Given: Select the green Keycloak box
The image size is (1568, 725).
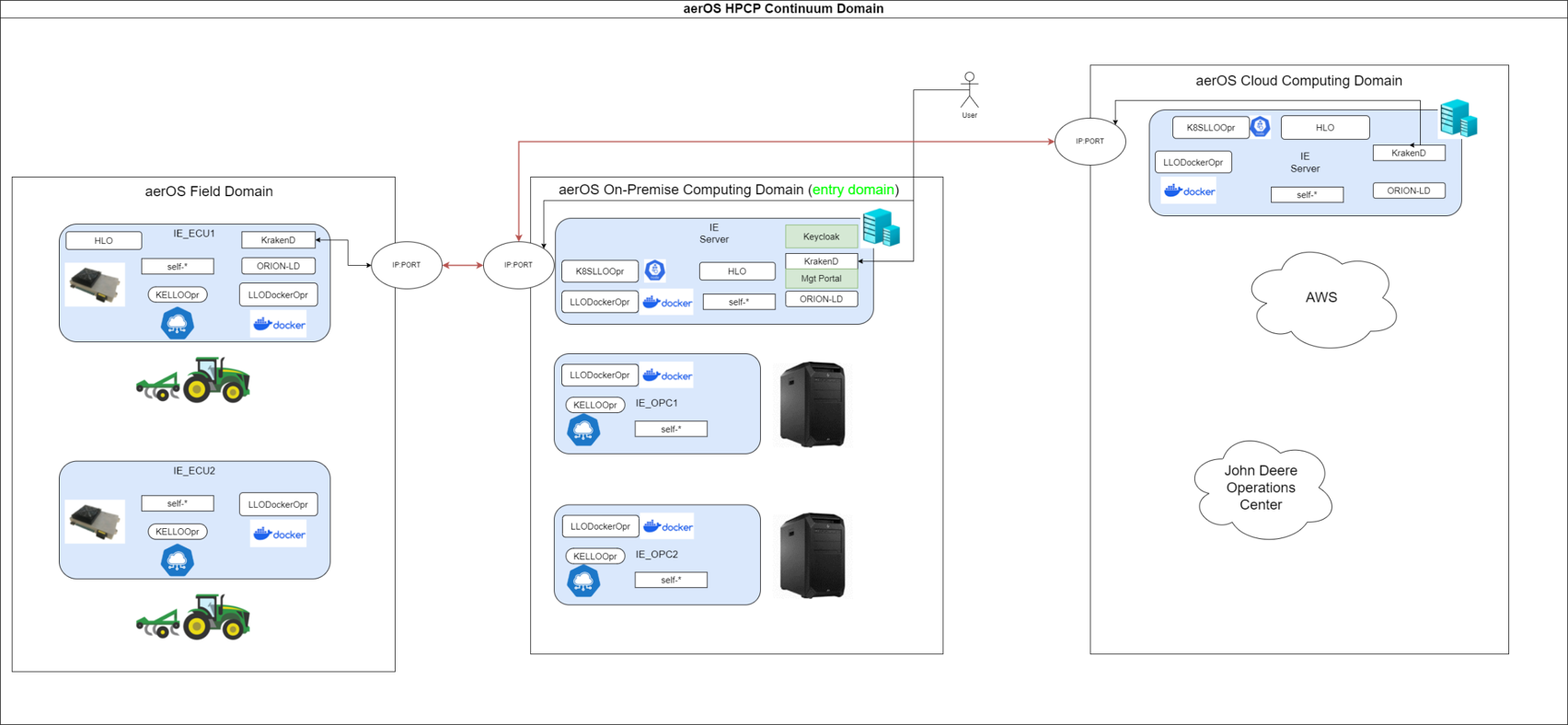Looking at the screenshot, I should pyautogui.click(x=821, y=236).
